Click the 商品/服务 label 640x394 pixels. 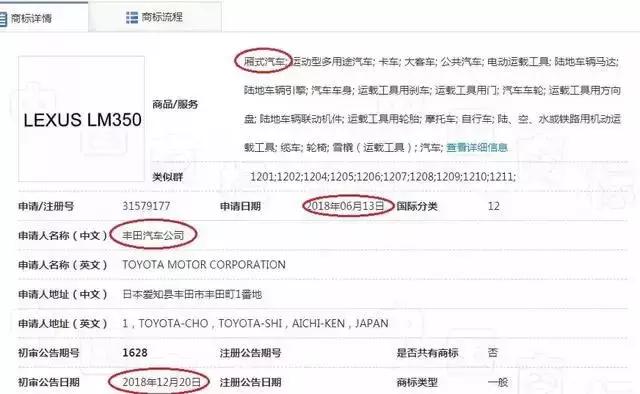click(x=175, y=105)
